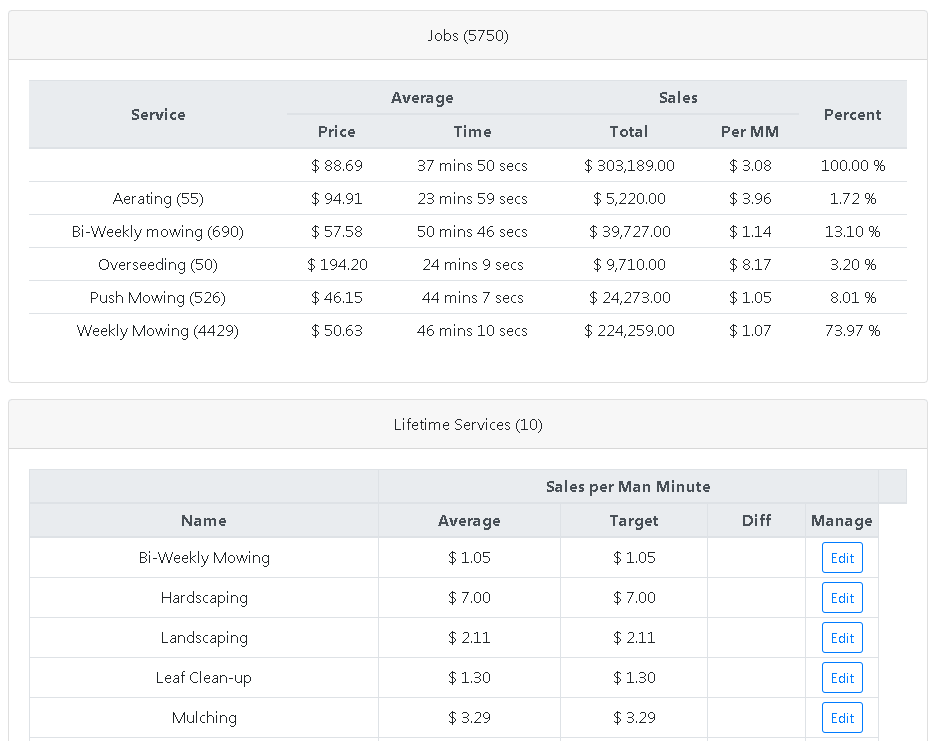Click the Lifetime Services (10) panel header
This screenshot has width=947, height=741.
(468, 425)
